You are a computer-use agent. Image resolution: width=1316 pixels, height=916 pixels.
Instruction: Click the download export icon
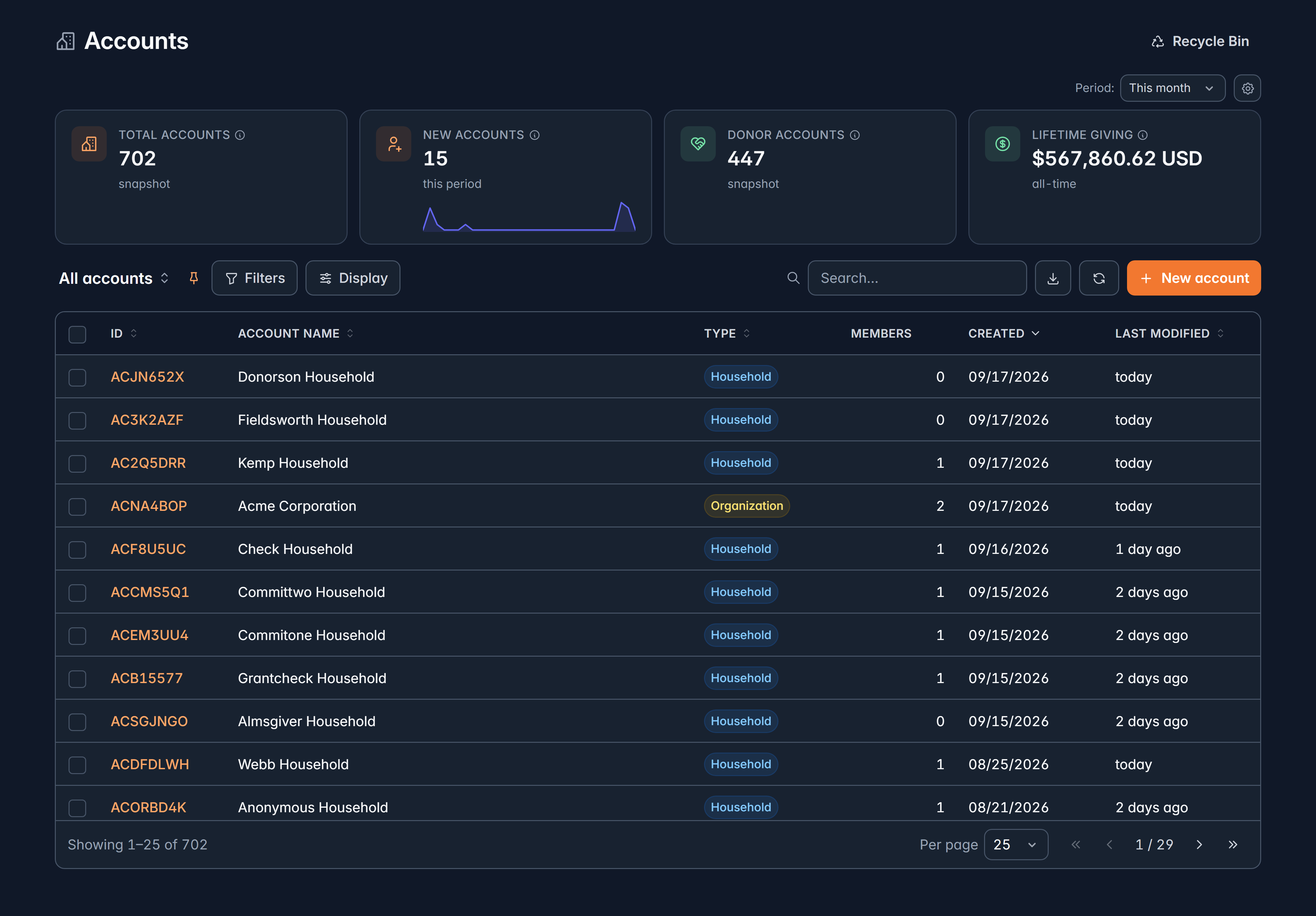coord(1053,278)
